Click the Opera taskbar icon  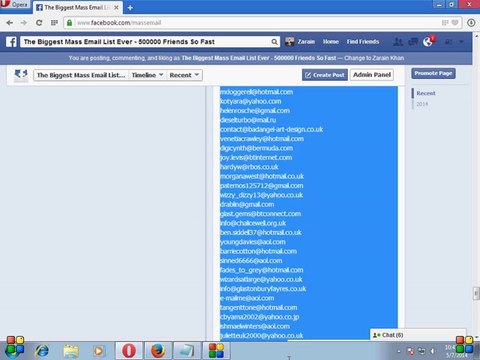[129, 351]
